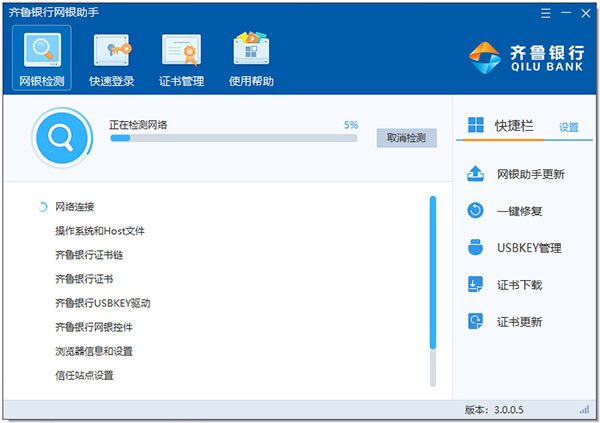
Task: Select the 信任站点设置 check item
Action: coord(84,376)
